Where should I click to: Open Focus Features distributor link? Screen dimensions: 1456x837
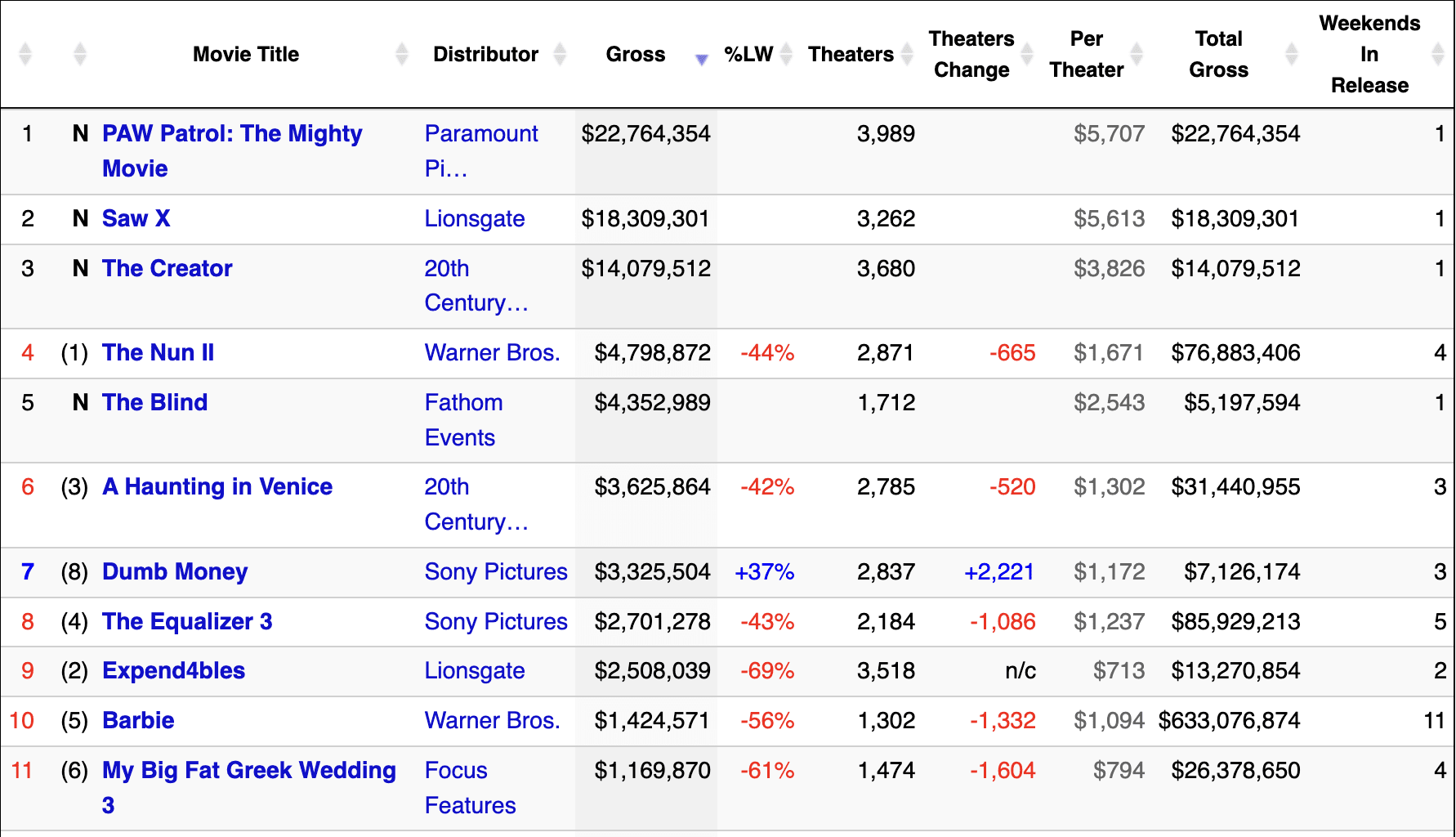470,787
